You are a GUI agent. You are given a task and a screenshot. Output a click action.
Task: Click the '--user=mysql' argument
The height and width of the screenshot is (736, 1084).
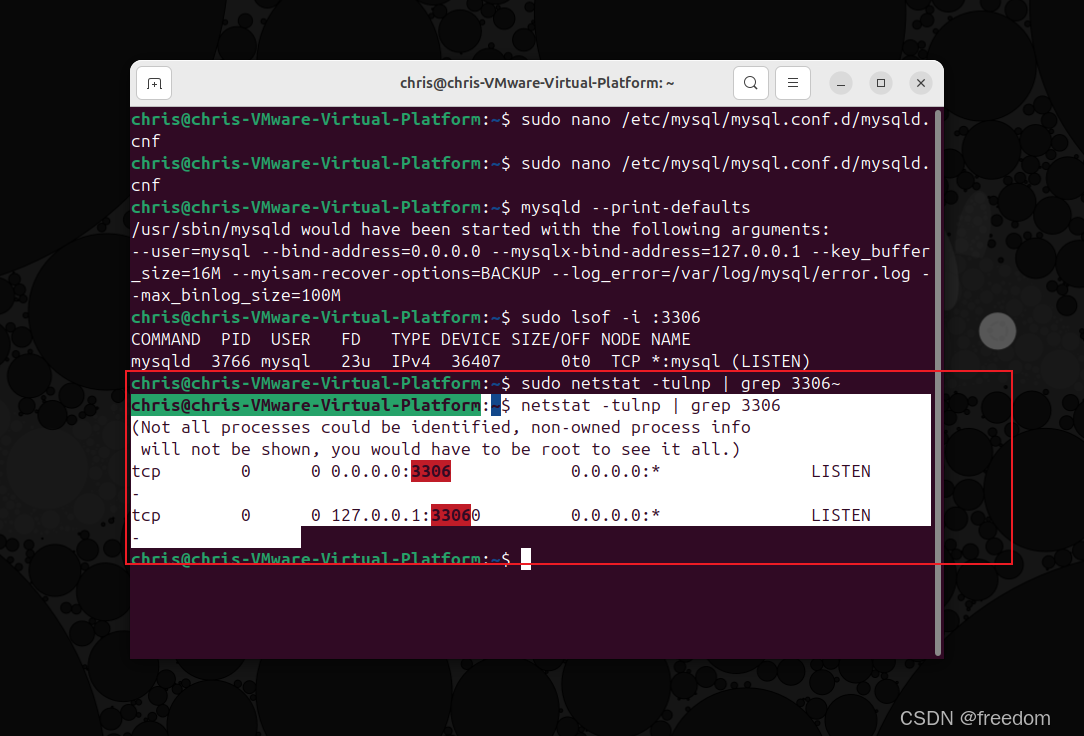191,252
